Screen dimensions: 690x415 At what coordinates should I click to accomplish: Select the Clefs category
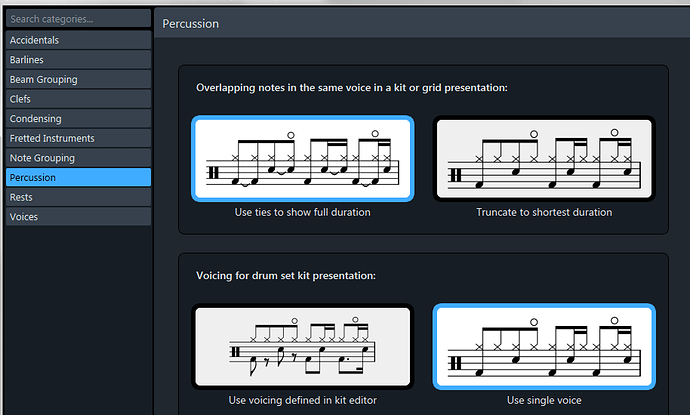(78, 99)
